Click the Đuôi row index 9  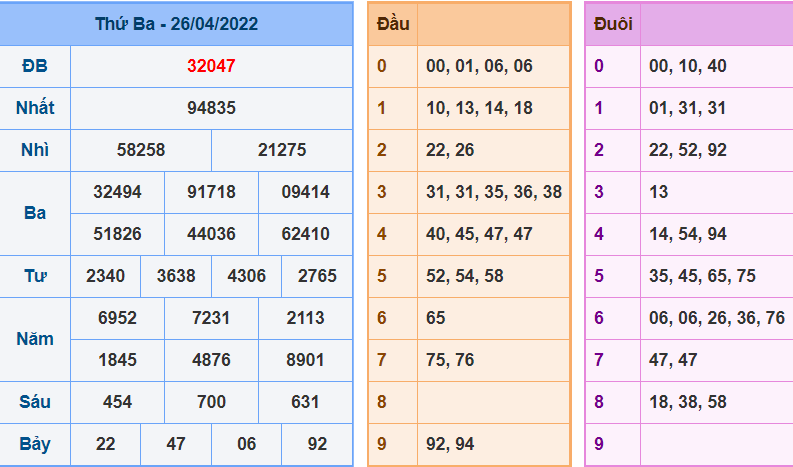click(599, 444)
